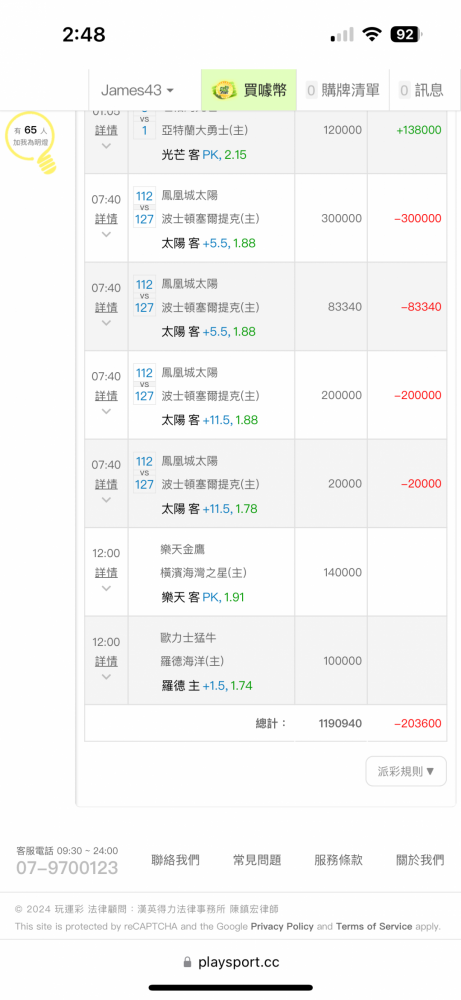
Task: Open 詳情 for the 樂天金鷹 game
Action: click(106, 573)
